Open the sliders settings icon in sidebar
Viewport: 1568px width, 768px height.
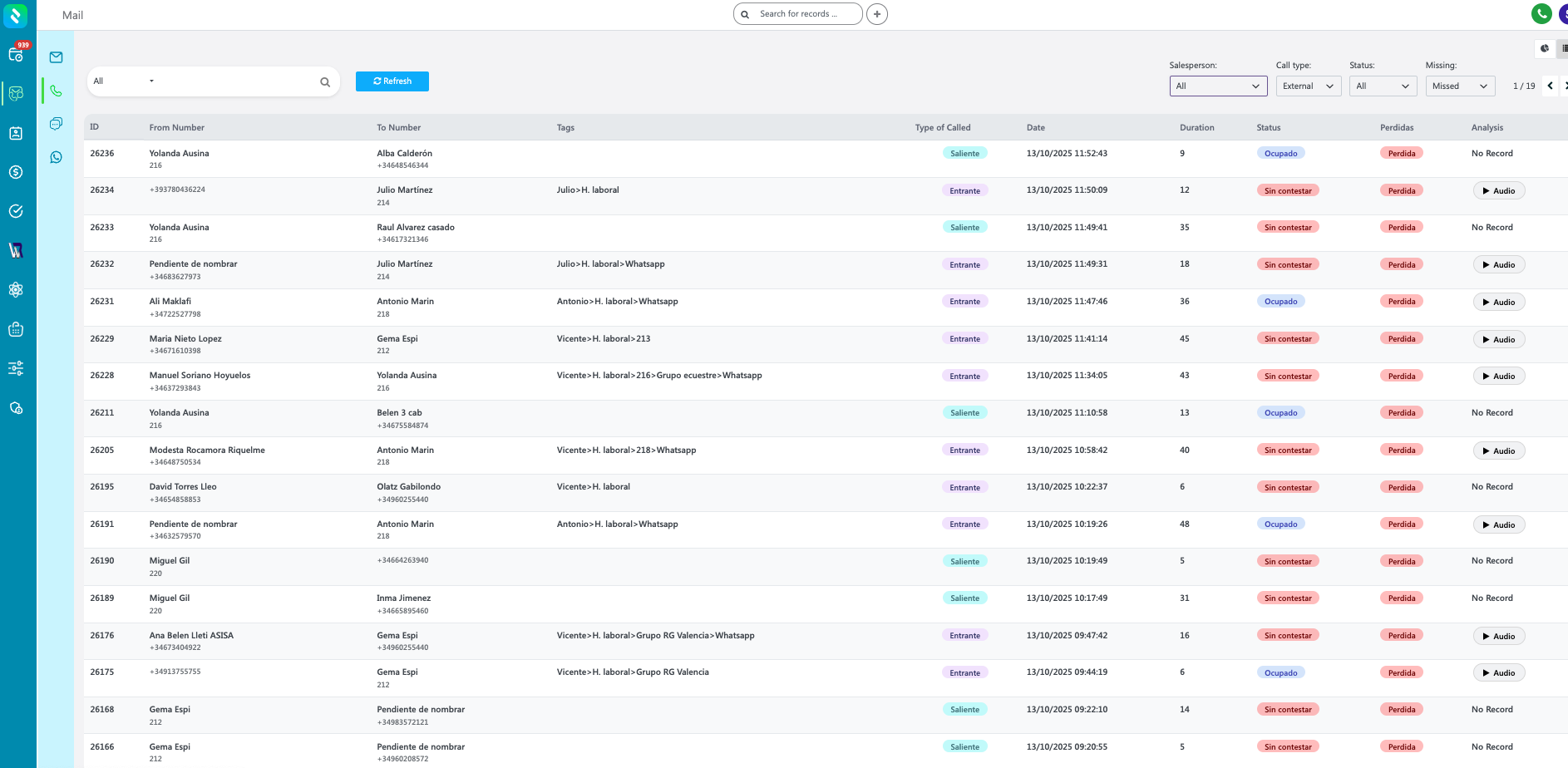pos(16,368)
